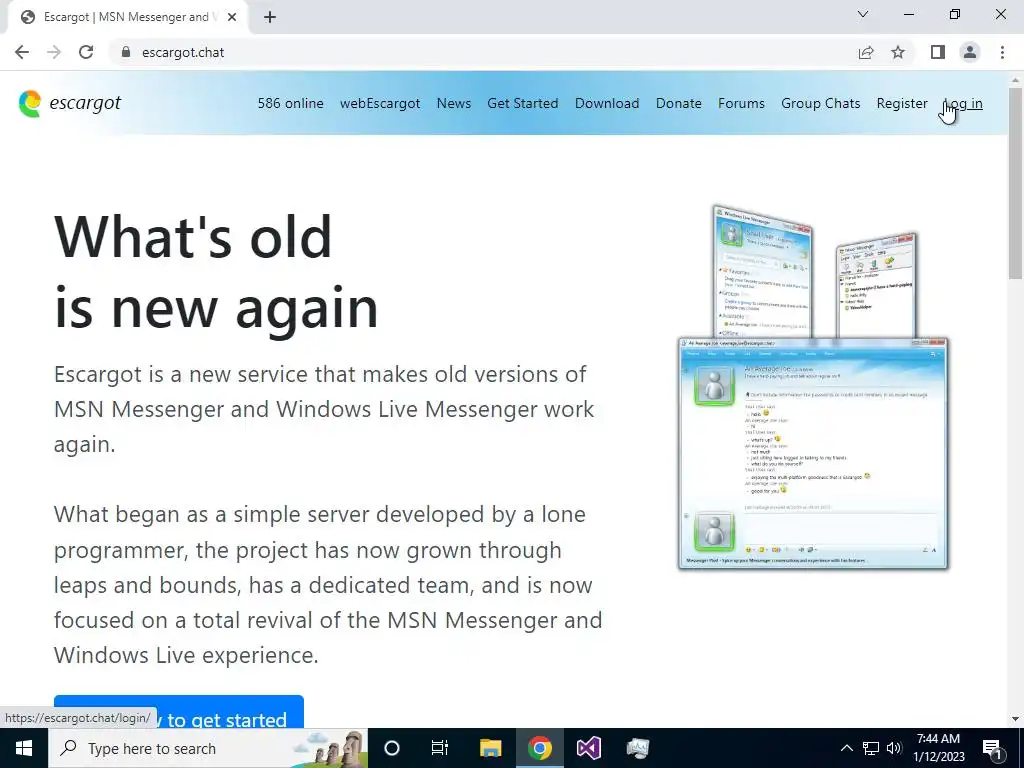
Task: Click the escargot.chat address bar
Action: pyautogui.click(x=483, y=52)
